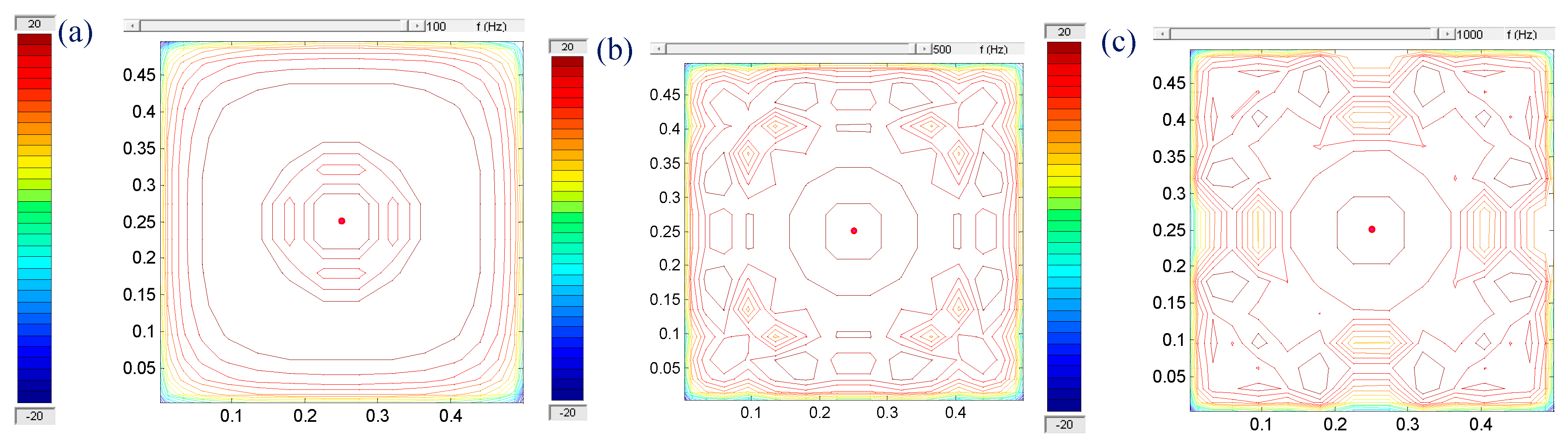
Task: Click upper limit 20 box in panel (b)
Action: [567, 47]
